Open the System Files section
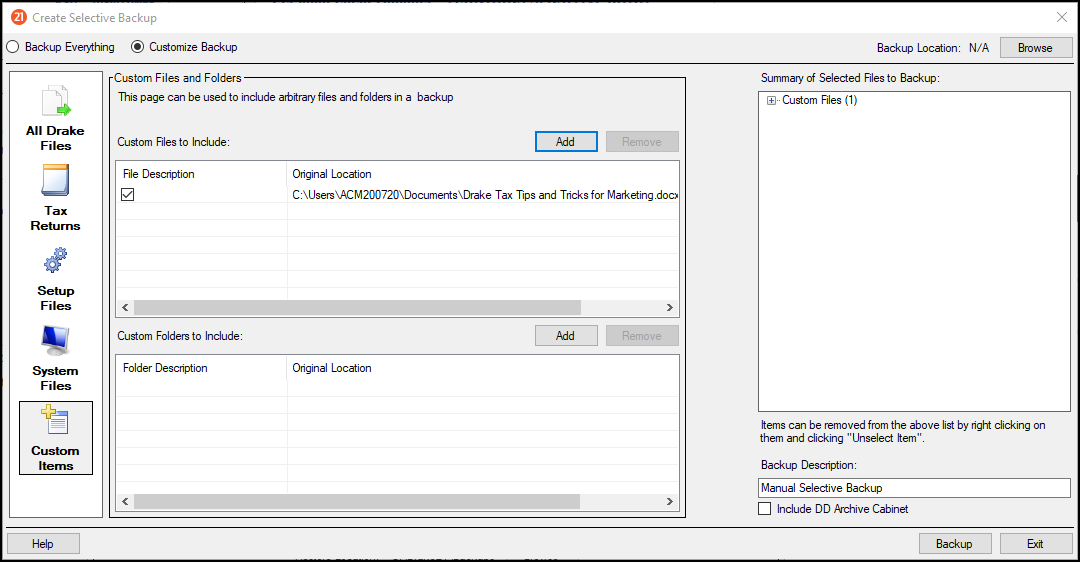Image resolution: width=1080 pixels, height=562 pixels. 55,358
